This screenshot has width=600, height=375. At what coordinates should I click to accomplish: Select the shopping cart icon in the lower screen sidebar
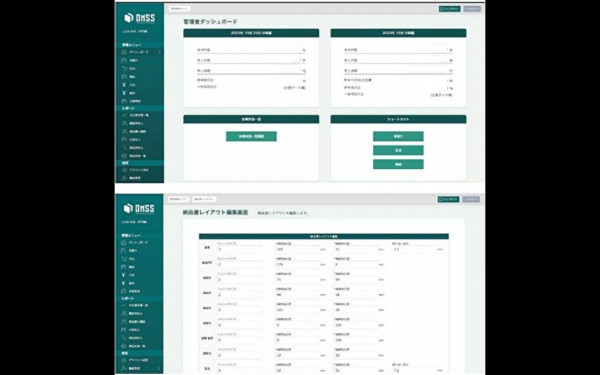pyautogui.click(x=124, y=259)
